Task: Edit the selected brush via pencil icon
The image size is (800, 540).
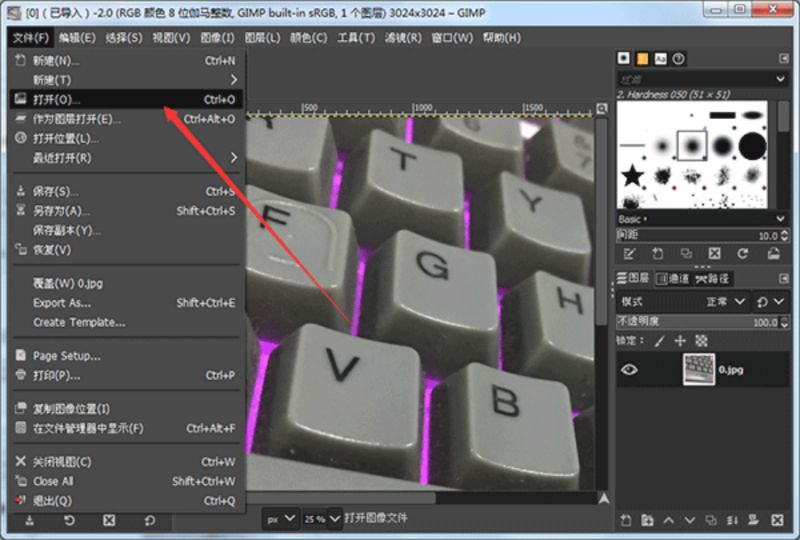Action: pos(629,254)
